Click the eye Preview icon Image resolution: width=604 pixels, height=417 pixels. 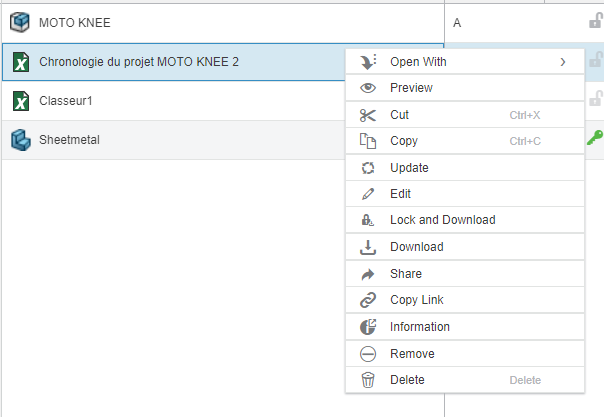pos(368,88)
